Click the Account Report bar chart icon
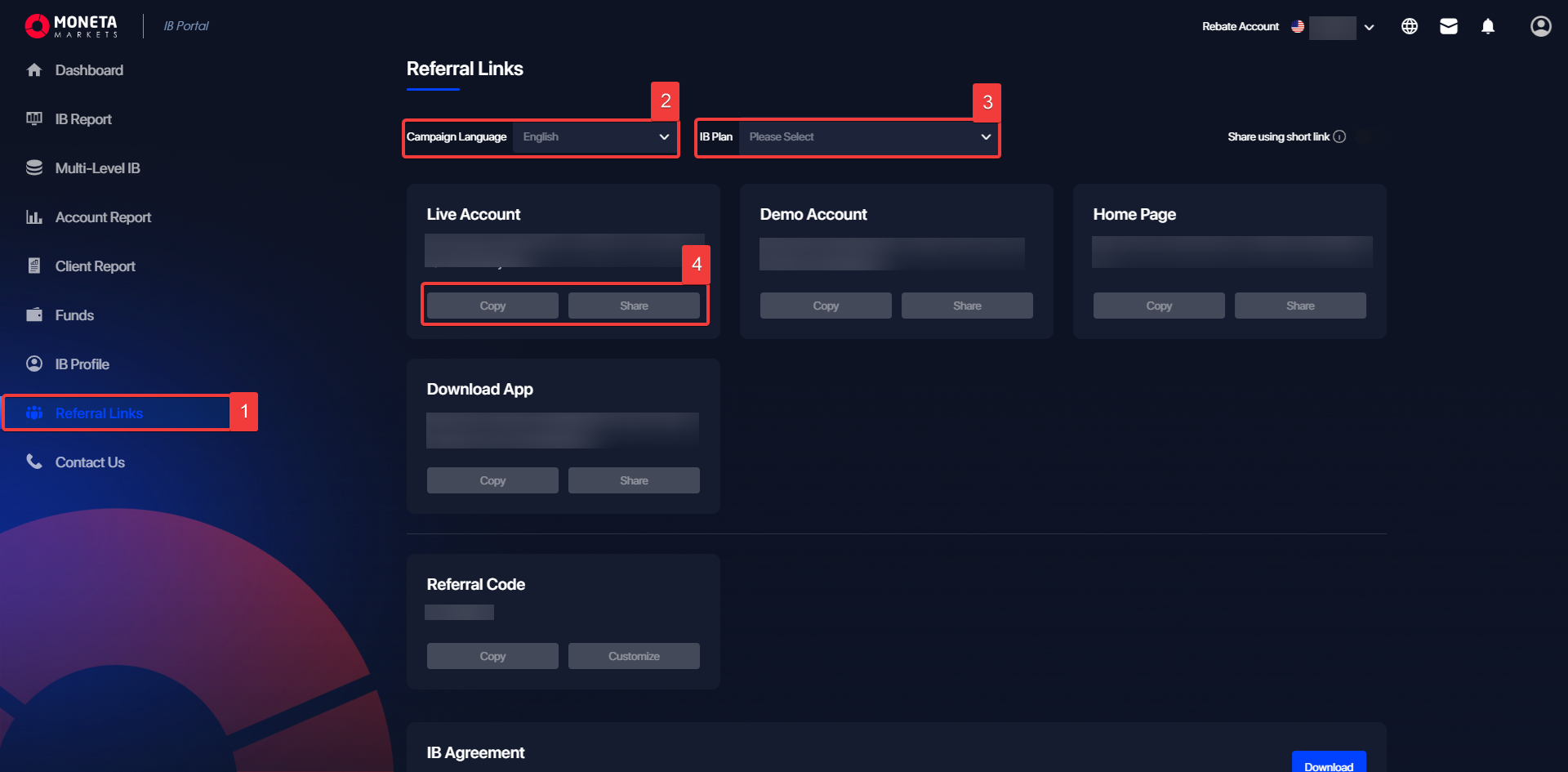 (34, 217)
